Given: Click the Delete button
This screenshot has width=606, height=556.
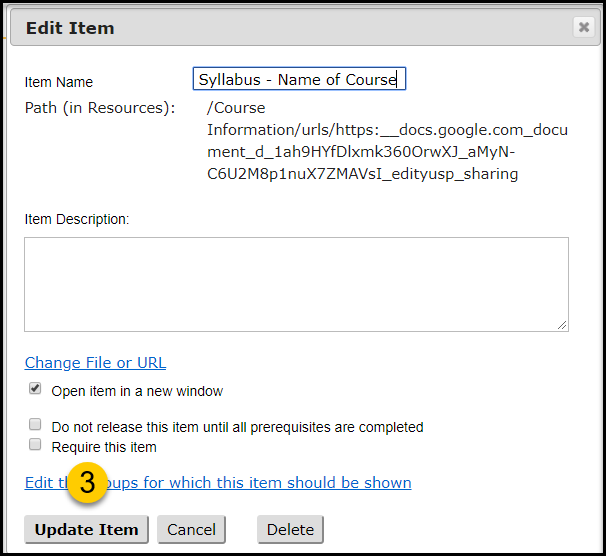Looking at the screenshot, I should [290, 529].
